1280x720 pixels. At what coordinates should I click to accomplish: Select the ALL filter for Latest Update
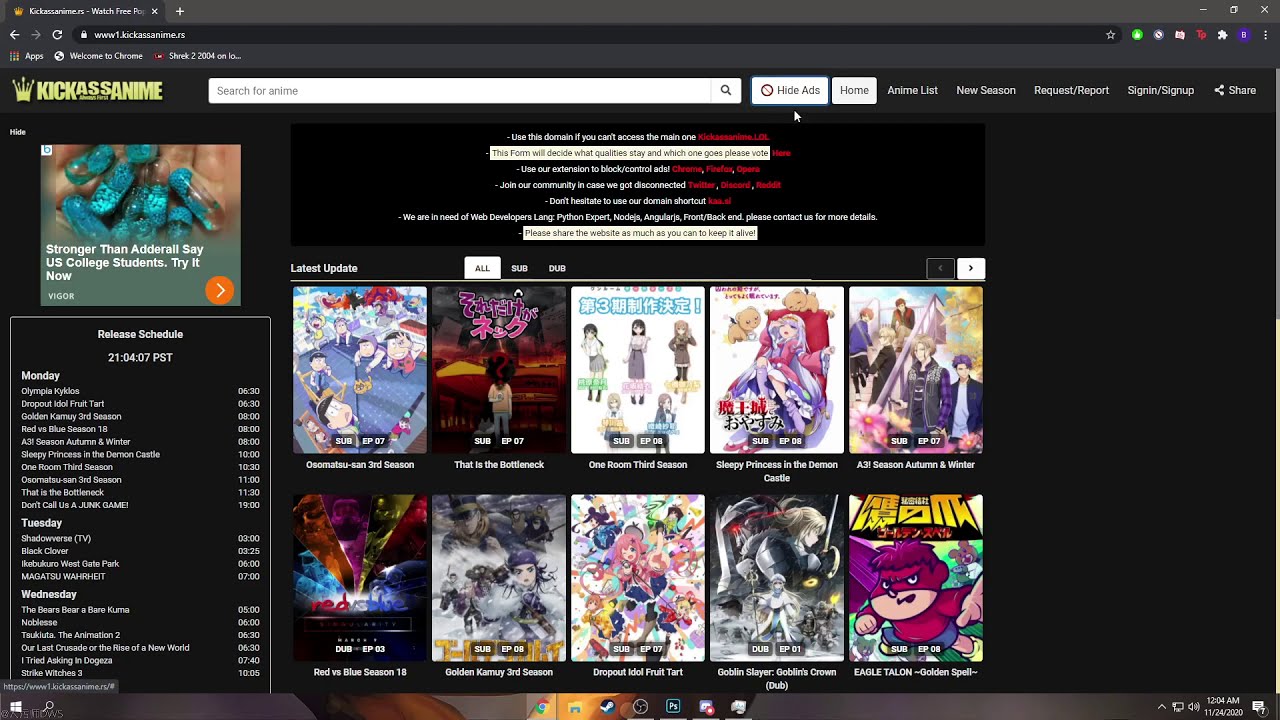point(482,268)
